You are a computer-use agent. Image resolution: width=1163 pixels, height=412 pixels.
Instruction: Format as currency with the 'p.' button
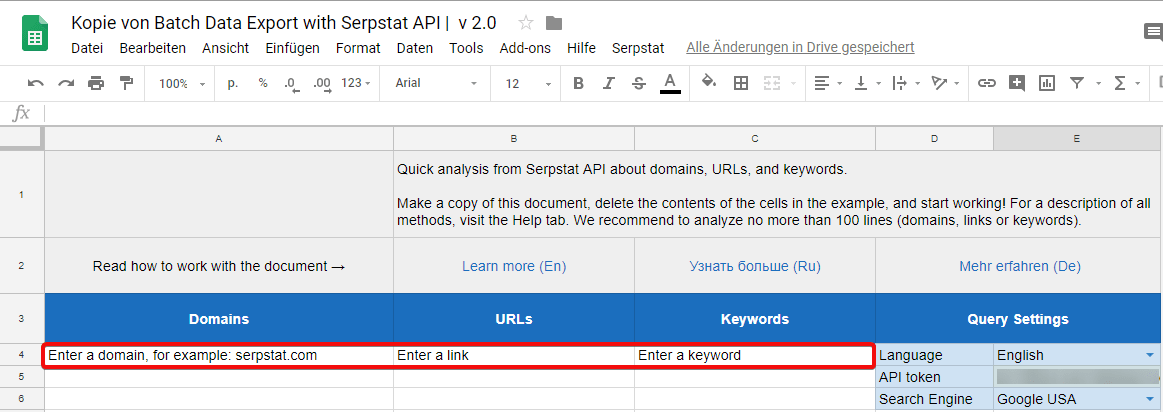[x=233, y=83]
